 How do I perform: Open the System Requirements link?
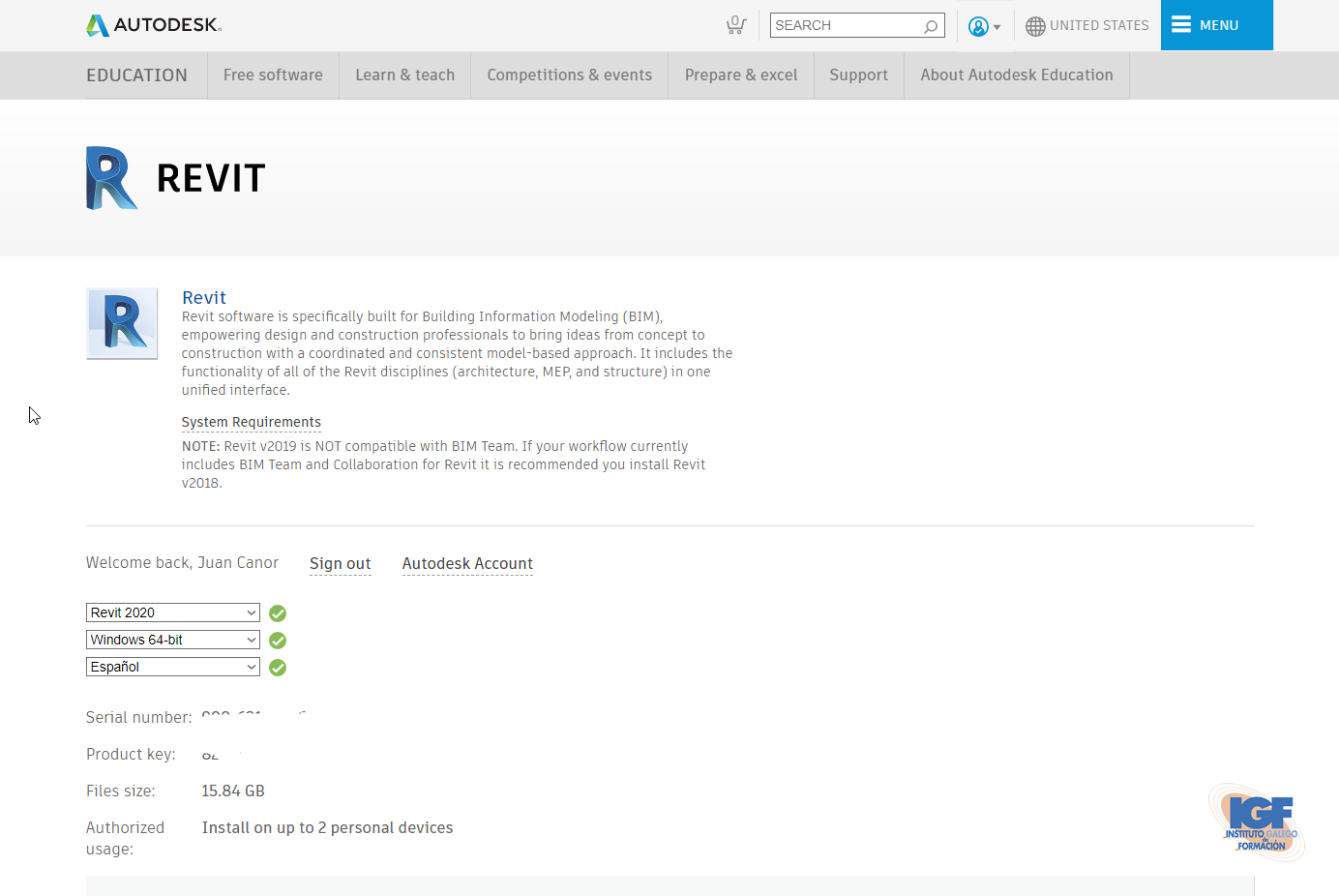click(251, 422)
